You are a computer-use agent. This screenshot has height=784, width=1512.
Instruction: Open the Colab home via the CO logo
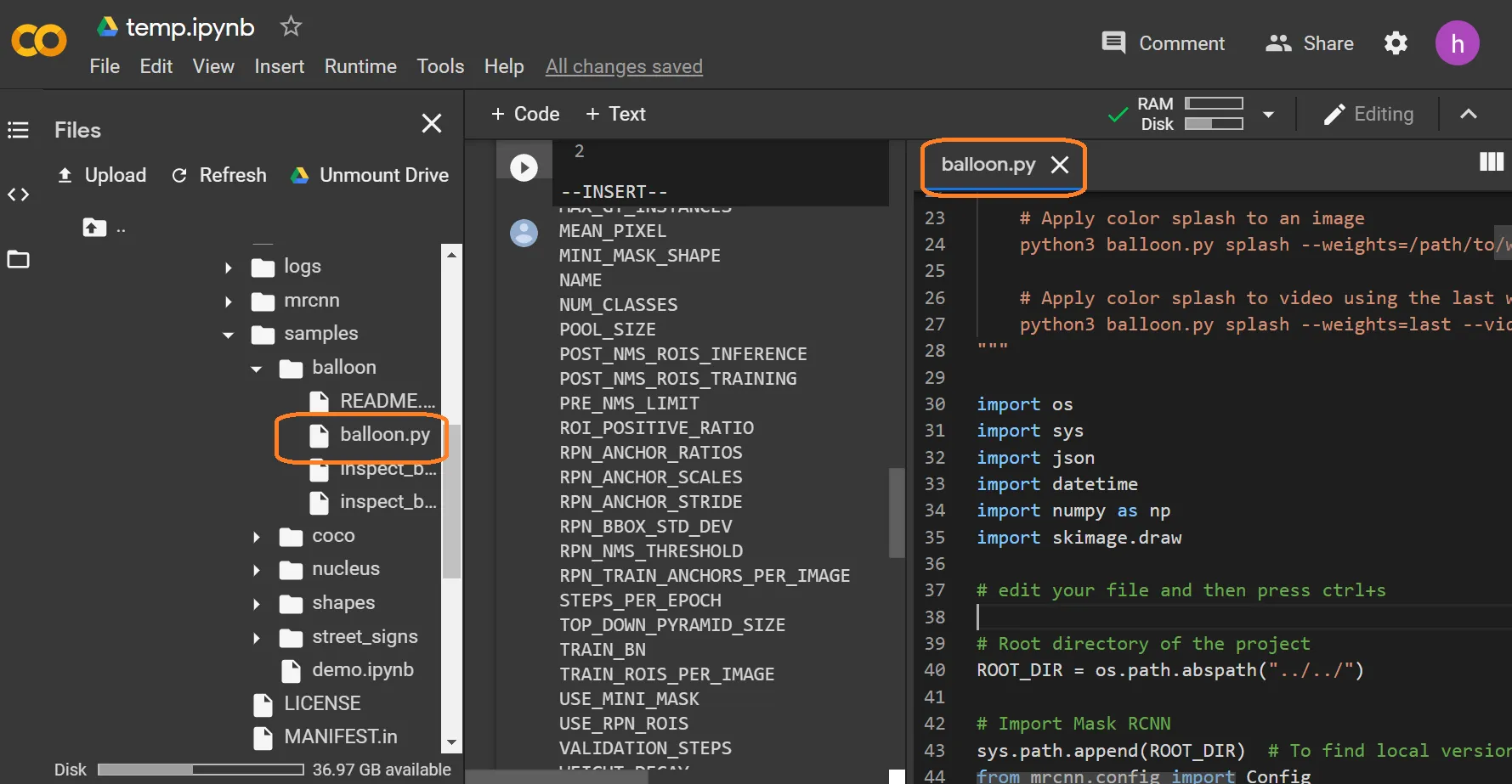click(x=38, y=40)
